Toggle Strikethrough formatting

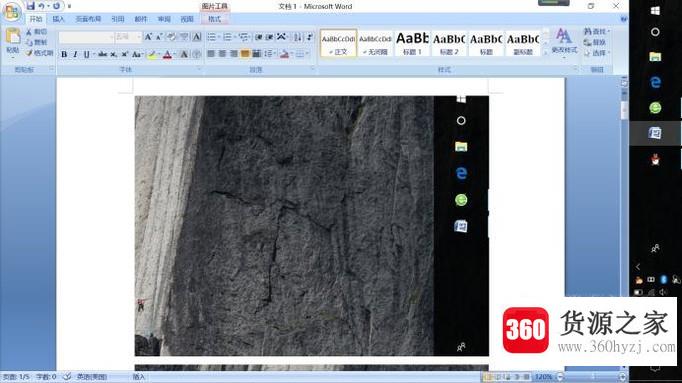point(103,54)
